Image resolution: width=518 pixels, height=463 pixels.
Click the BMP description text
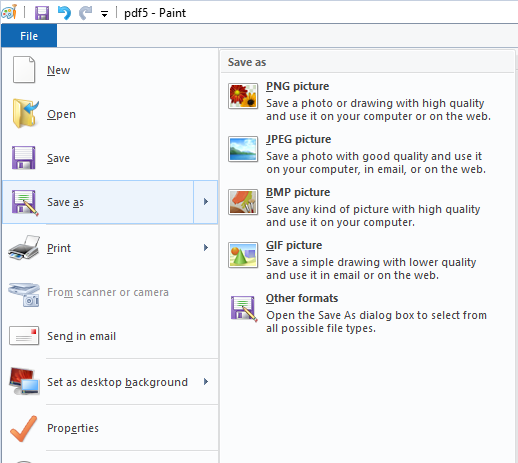click(373, 216)
